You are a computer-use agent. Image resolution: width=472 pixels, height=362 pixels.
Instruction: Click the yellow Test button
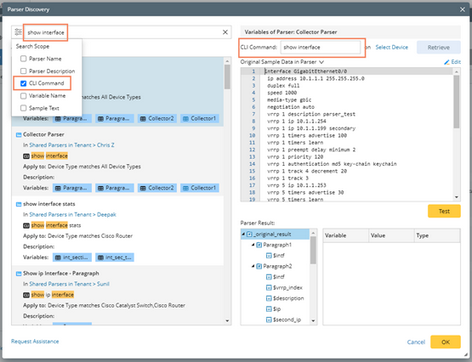(444, 211)
